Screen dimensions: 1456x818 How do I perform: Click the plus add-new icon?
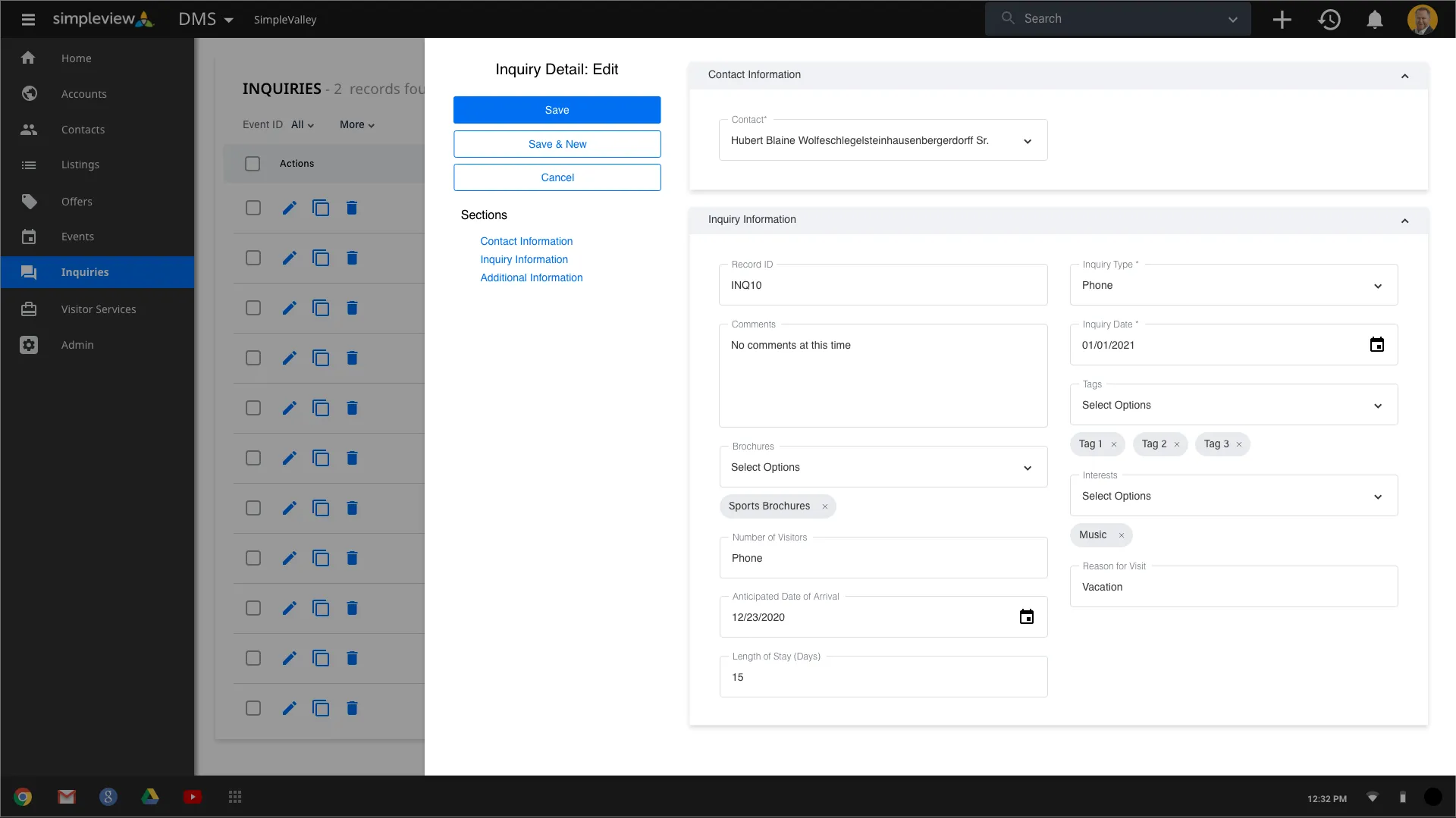coord(1282,20)
